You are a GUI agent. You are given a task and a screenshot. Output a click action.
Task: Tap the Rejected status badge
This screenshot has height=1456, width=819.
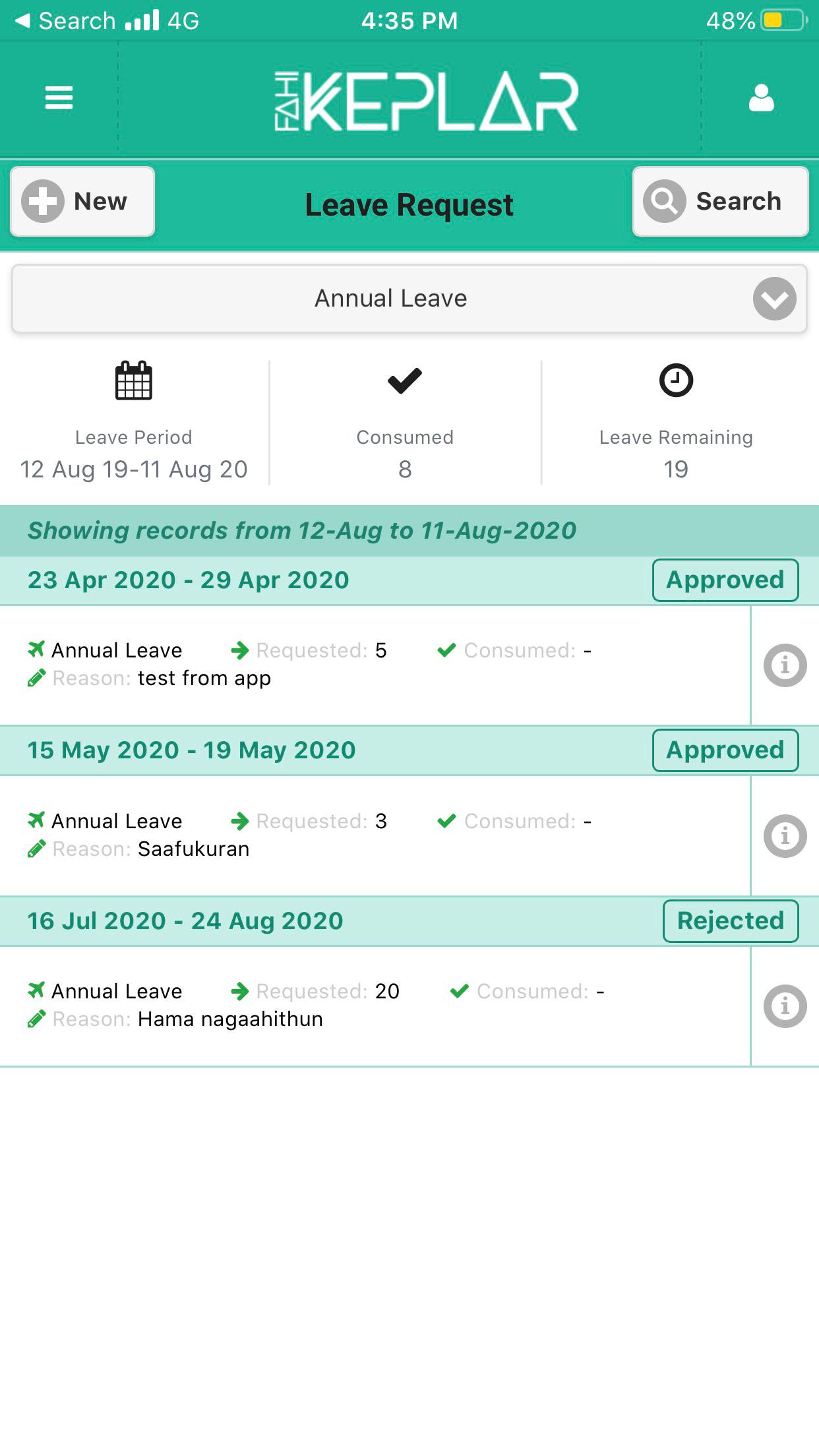pyautogui.click(x=731, y=921)
